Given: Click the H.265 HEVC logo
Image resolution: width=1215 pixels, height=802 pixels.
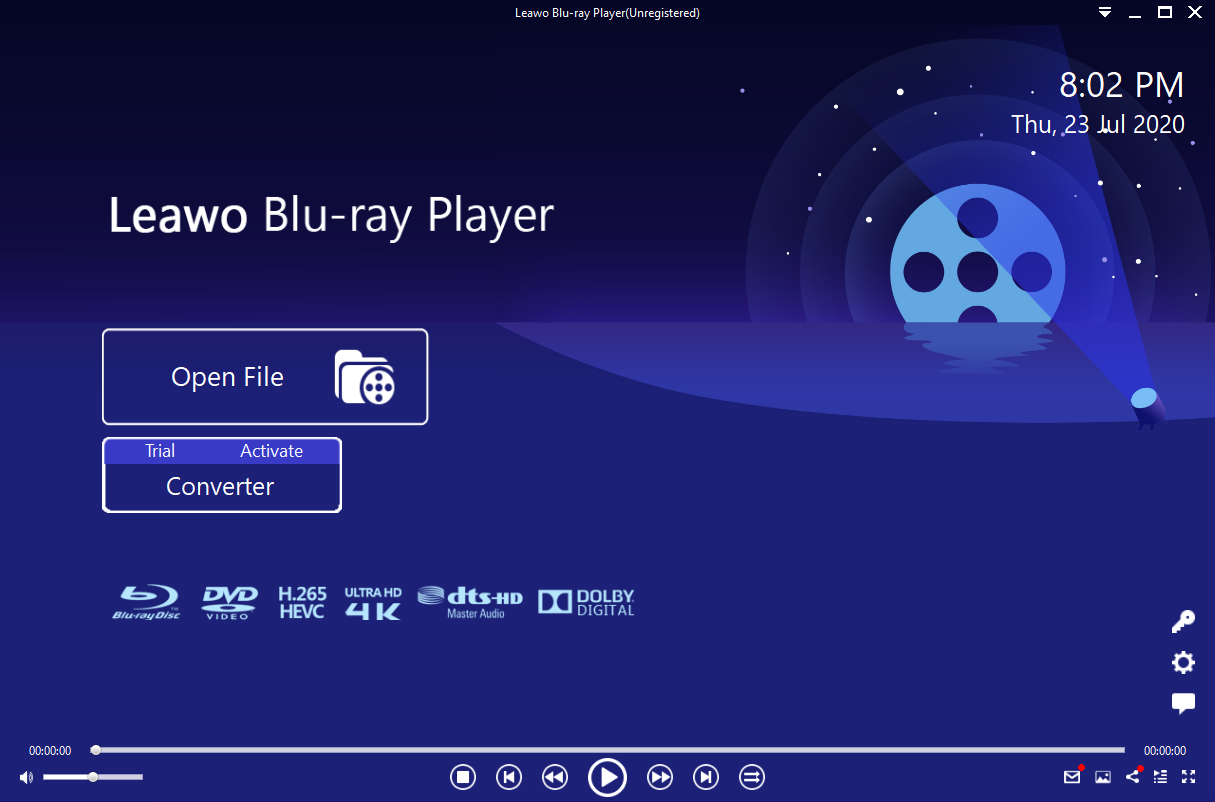Looking at the screenshot, I should tap(302, 602).
